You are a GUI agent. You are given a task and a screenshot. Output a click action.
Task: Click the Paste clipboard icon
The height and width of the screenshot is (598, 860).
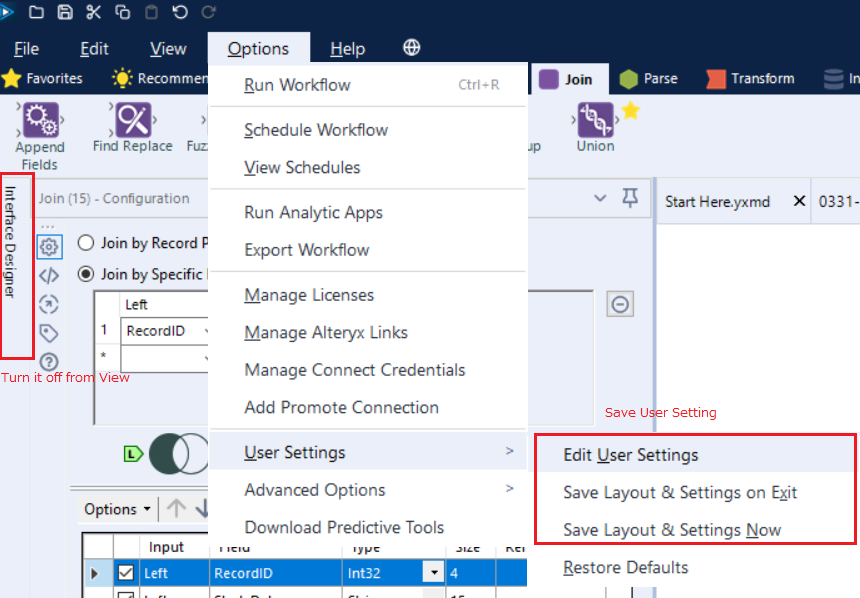(151, 12)
